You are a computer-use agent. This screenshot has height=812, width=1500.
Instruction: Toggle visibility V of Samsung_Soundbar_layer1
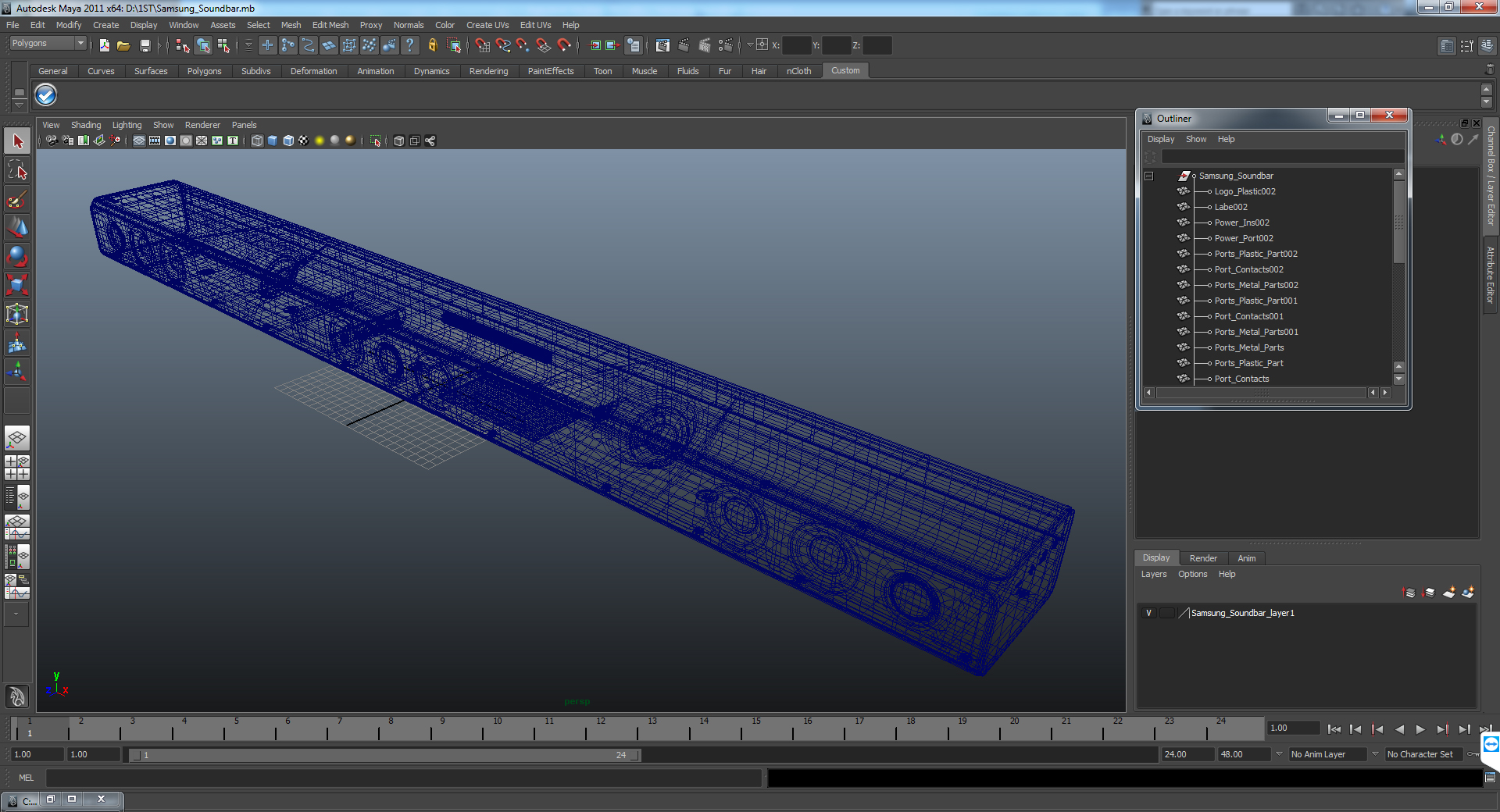coord(1148,613)
